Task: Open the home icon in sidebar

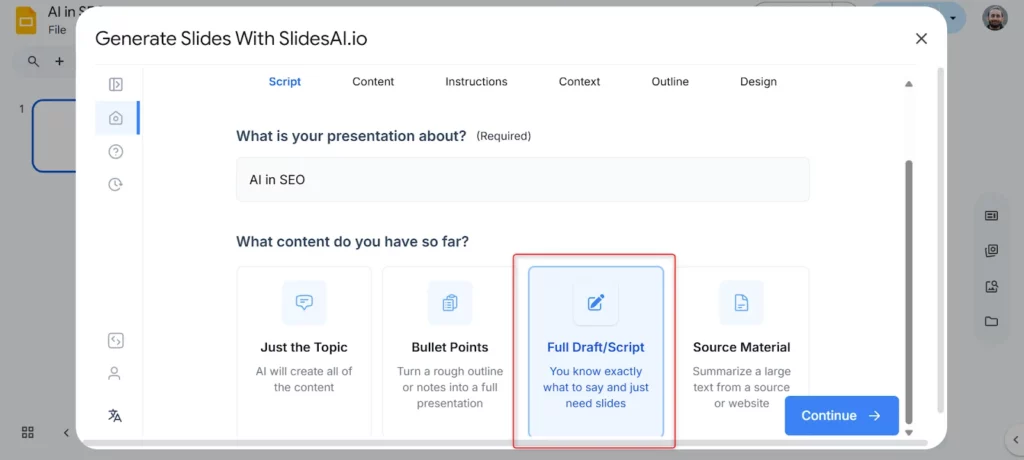Action: pos(116,118)
